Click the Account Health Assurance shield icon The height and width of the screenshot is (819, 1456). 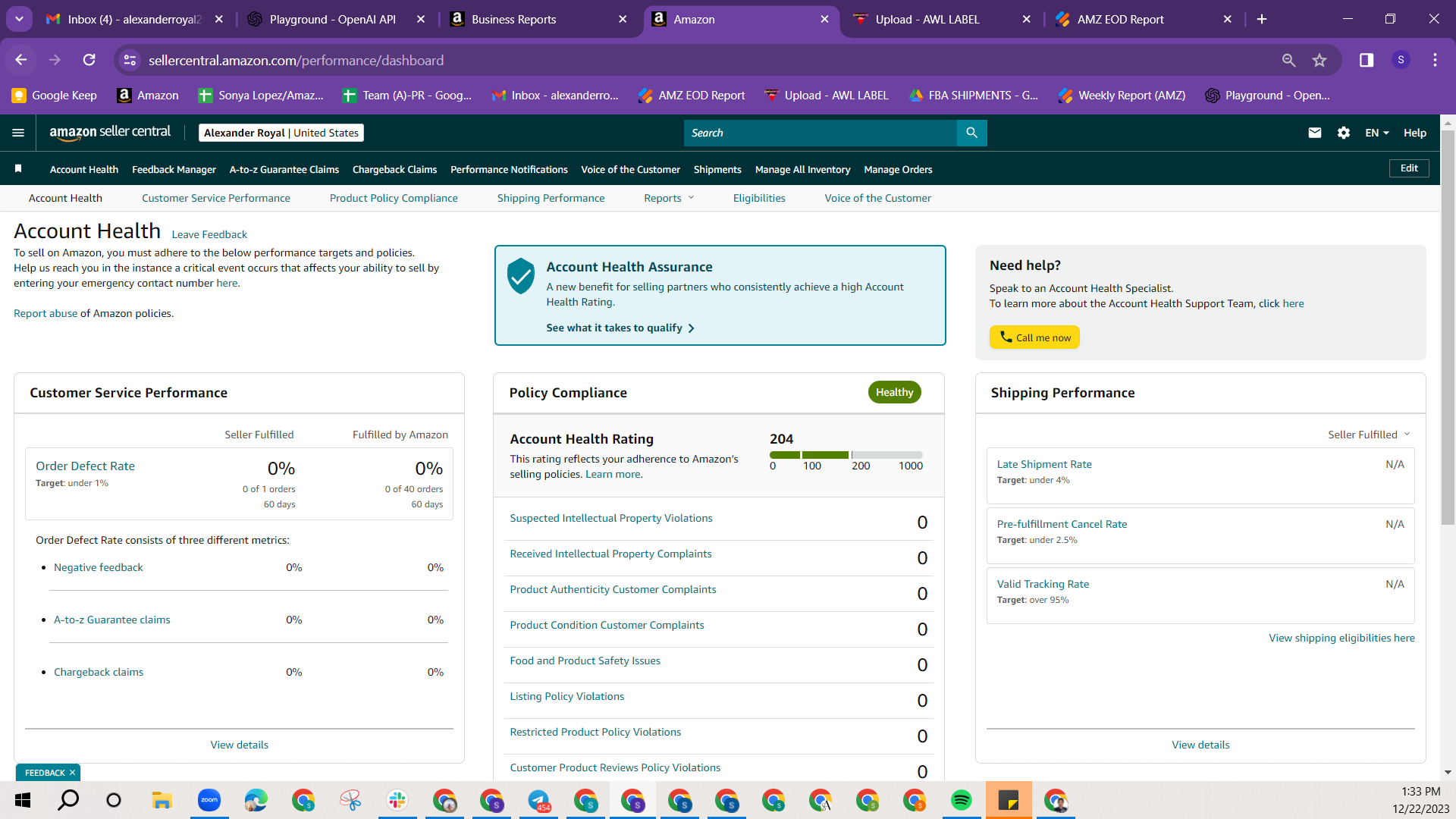click(521, 275)
